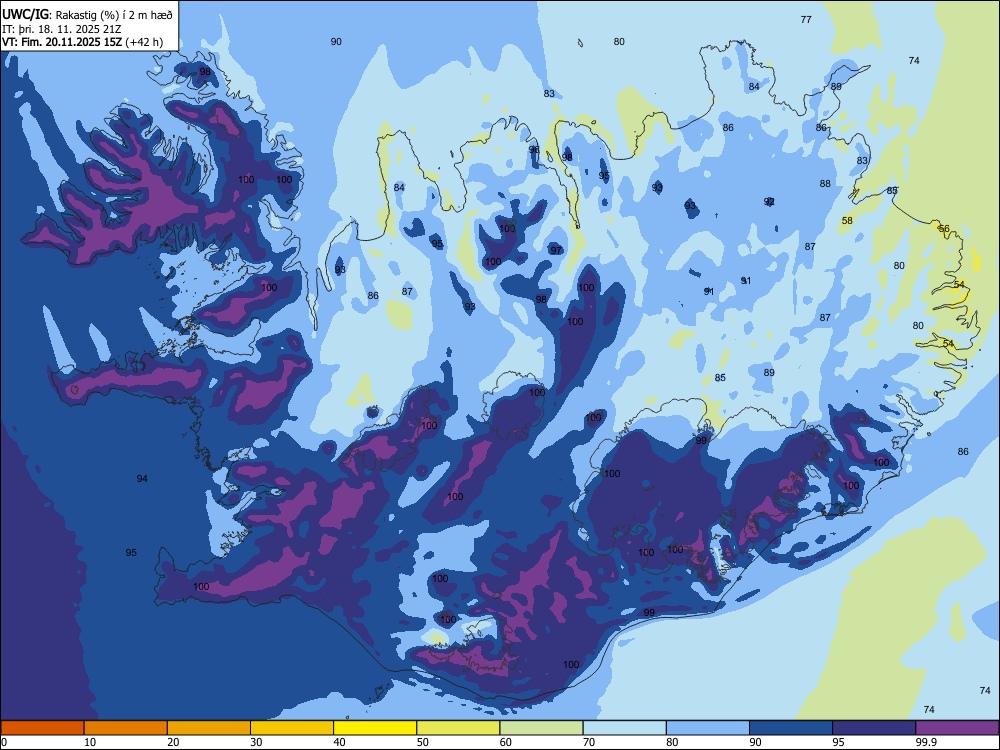Click the '94' humidity value over the sea
Viewport: 1000px width, 750px height.
point(142,478)
